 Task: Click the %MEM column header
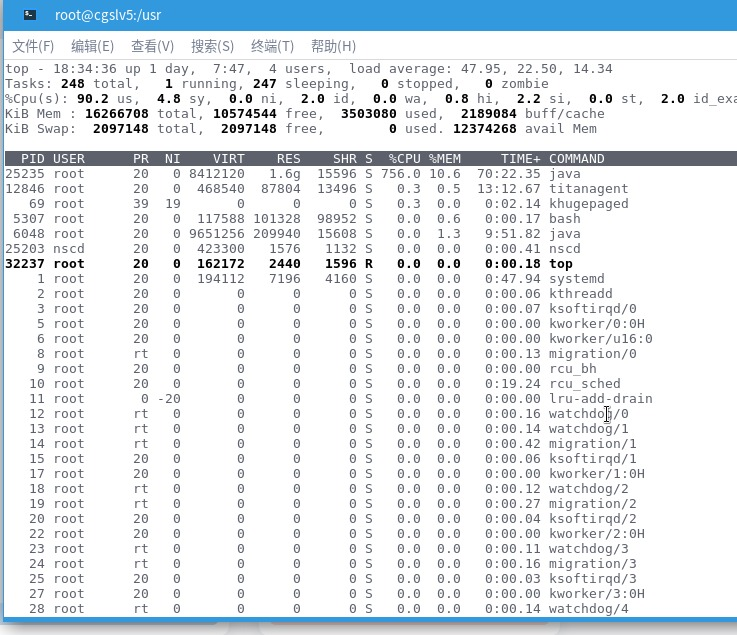[445, 159]
